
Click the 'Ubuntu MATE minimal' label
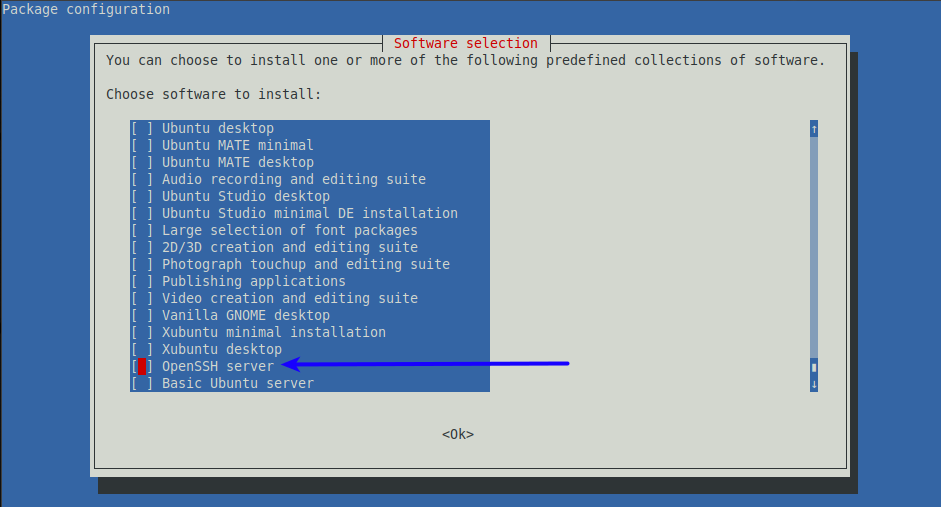click(x=238, y=145)
